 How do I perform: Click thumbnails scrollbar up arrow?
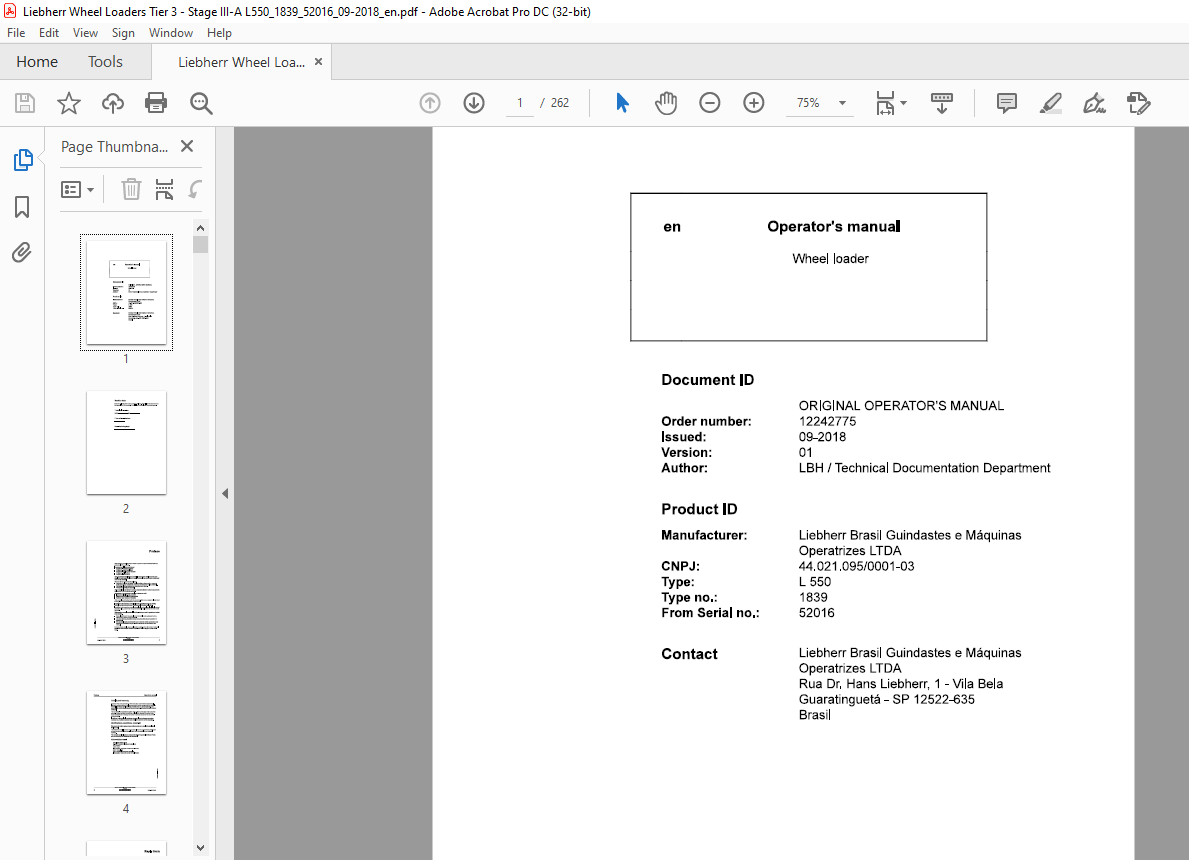200,228
